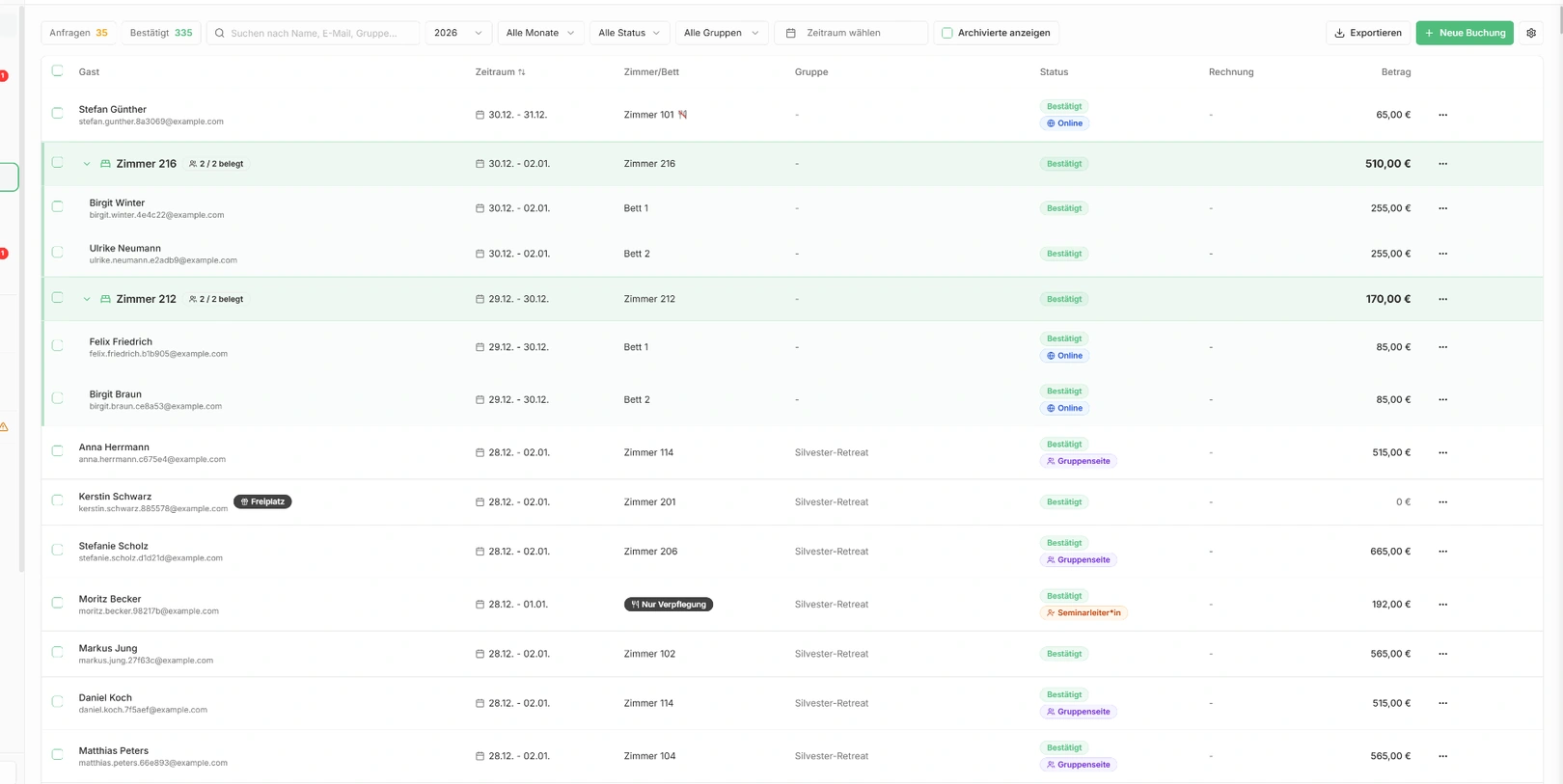Screen dimensions: 1563x784
Task: Enable 'Archivierte anzeigen' checkbox
Action: click(947, 33)
